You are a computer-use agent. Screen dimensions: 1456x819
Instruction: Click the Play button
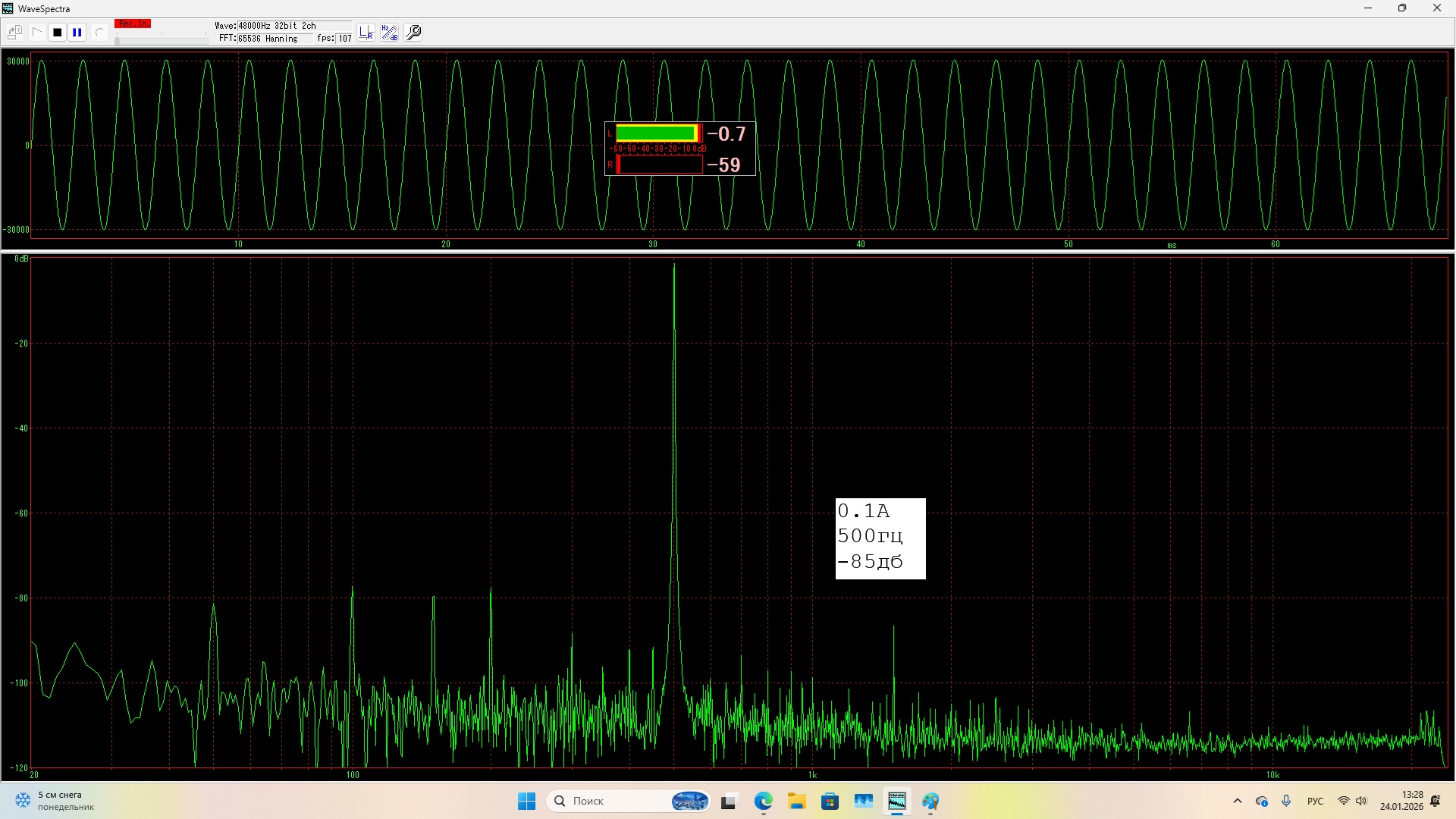tap(36, 33)
